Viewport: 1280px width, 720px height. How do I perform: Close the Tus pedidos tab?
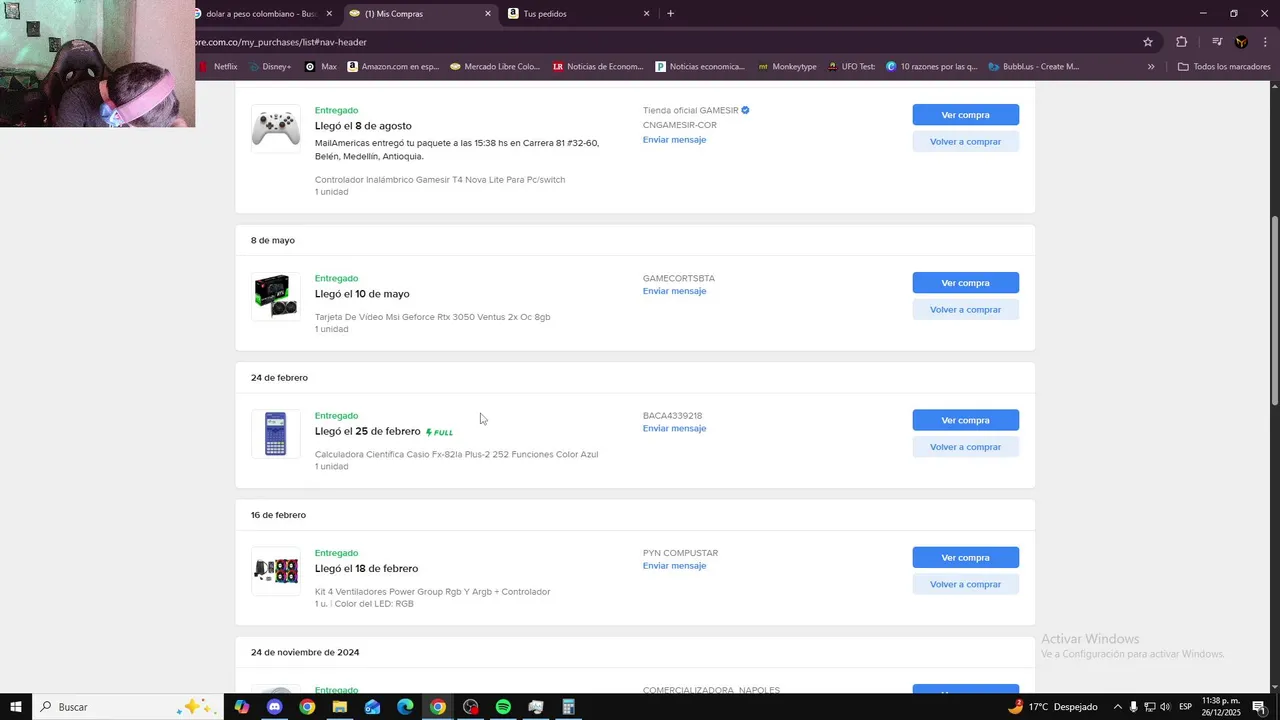pos(646,14)
